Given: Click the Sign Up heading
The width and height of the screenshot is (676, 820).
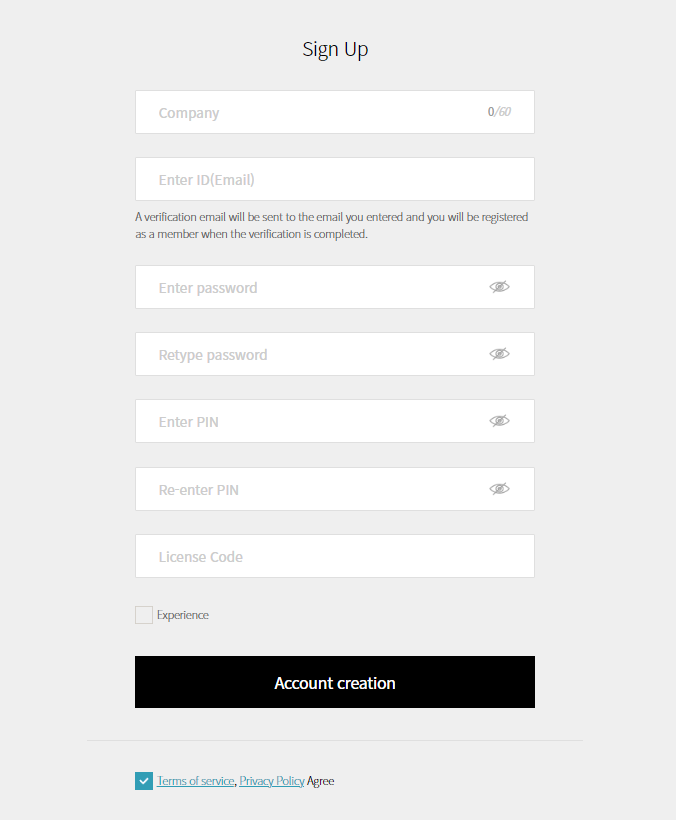Looking at the screenshot, I should [x=335, y=49].
